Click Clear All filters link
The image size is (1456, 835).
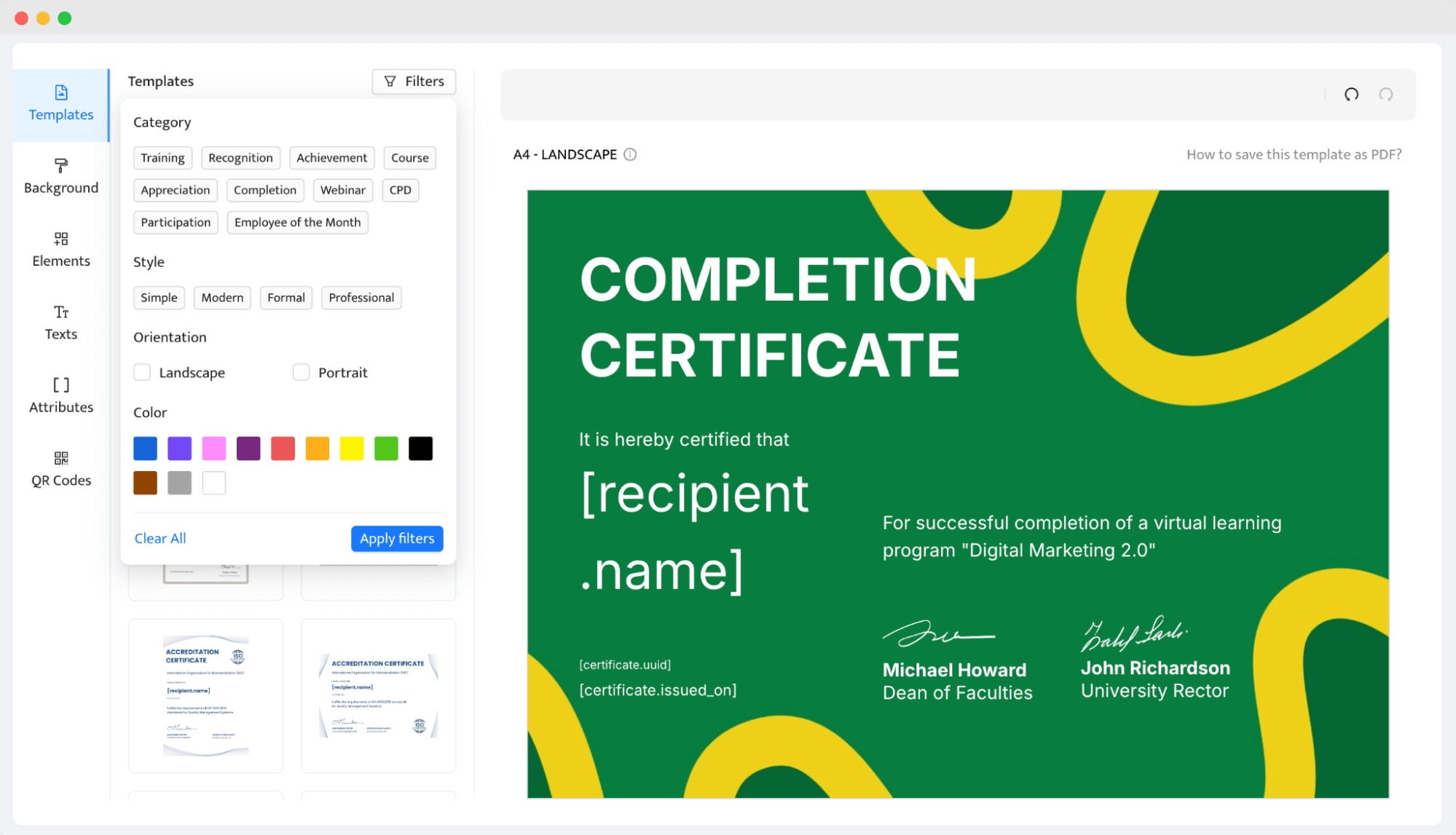[160, 539]
